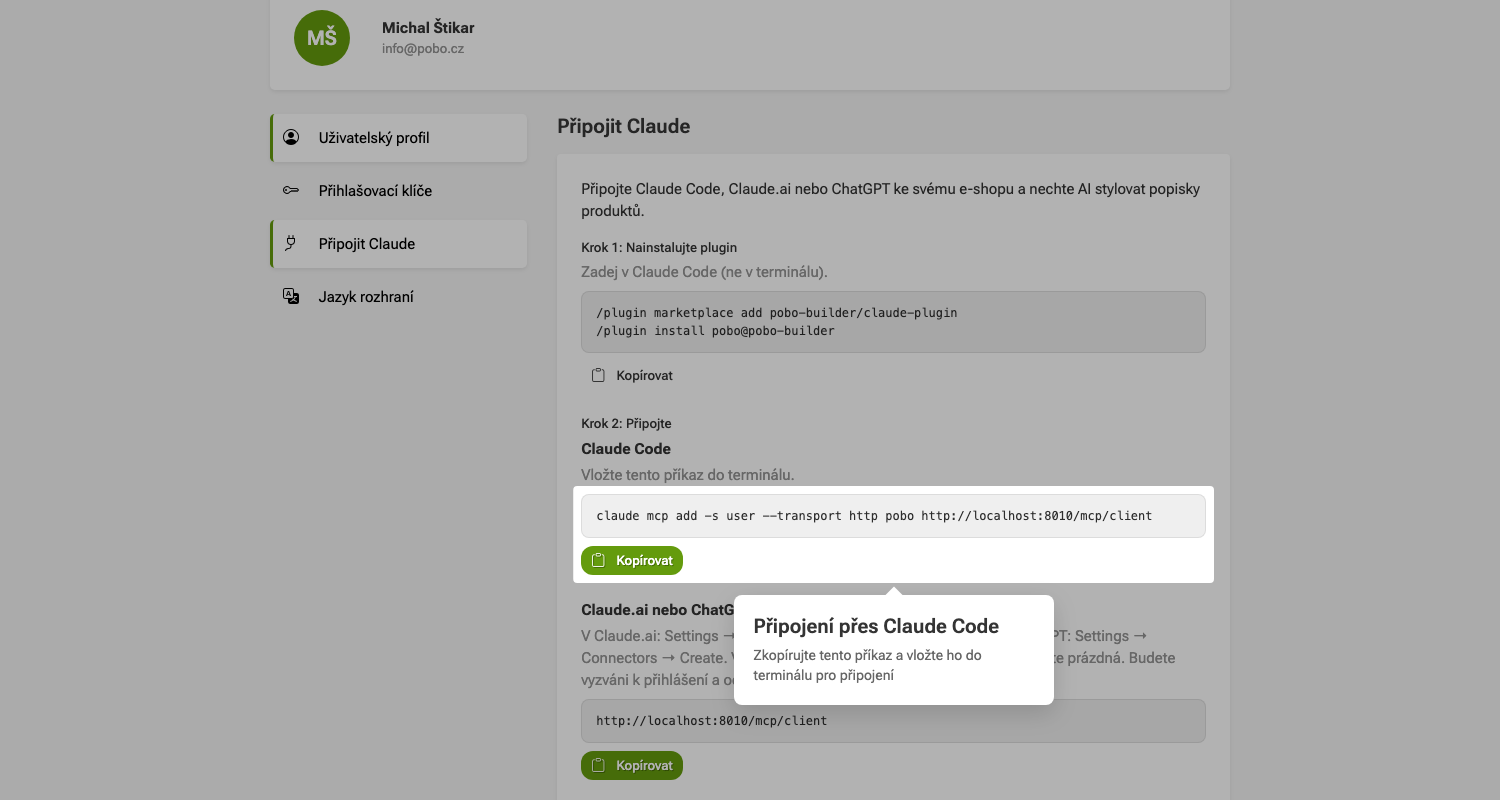Click the claude mcp add command box
Screen dimensions: 1500x800
click(x=893, y=516)
